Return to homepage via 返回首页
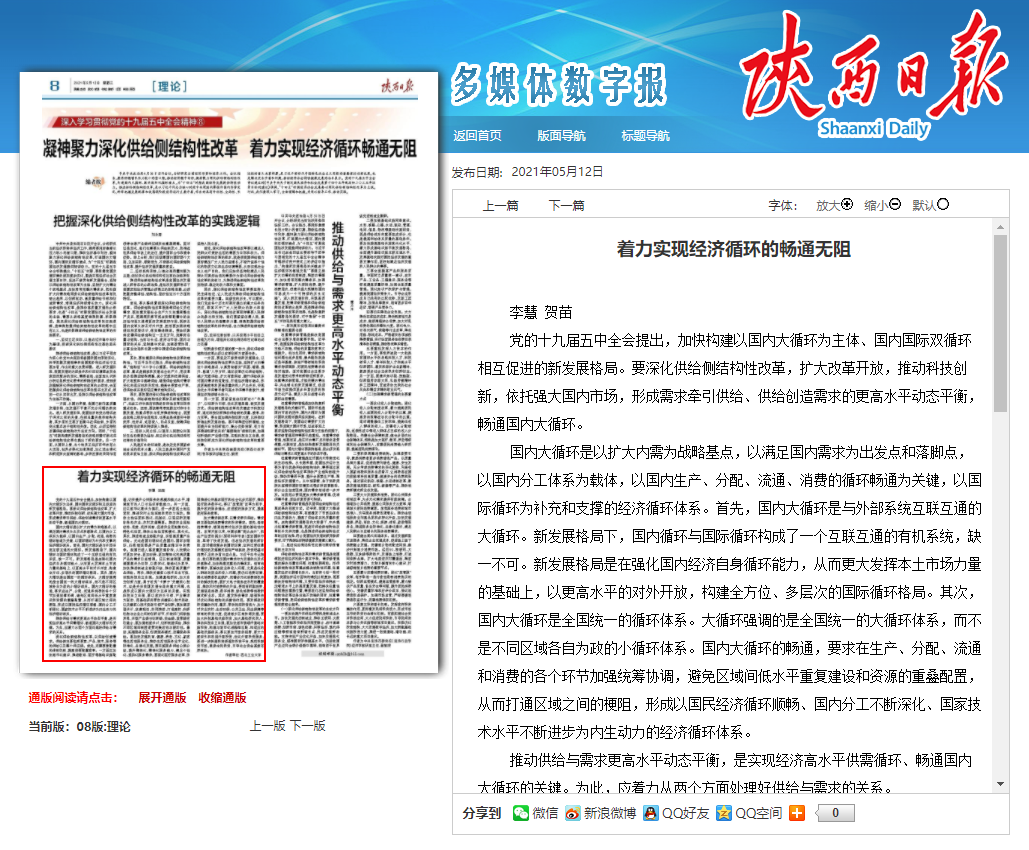 pos(477,136)
